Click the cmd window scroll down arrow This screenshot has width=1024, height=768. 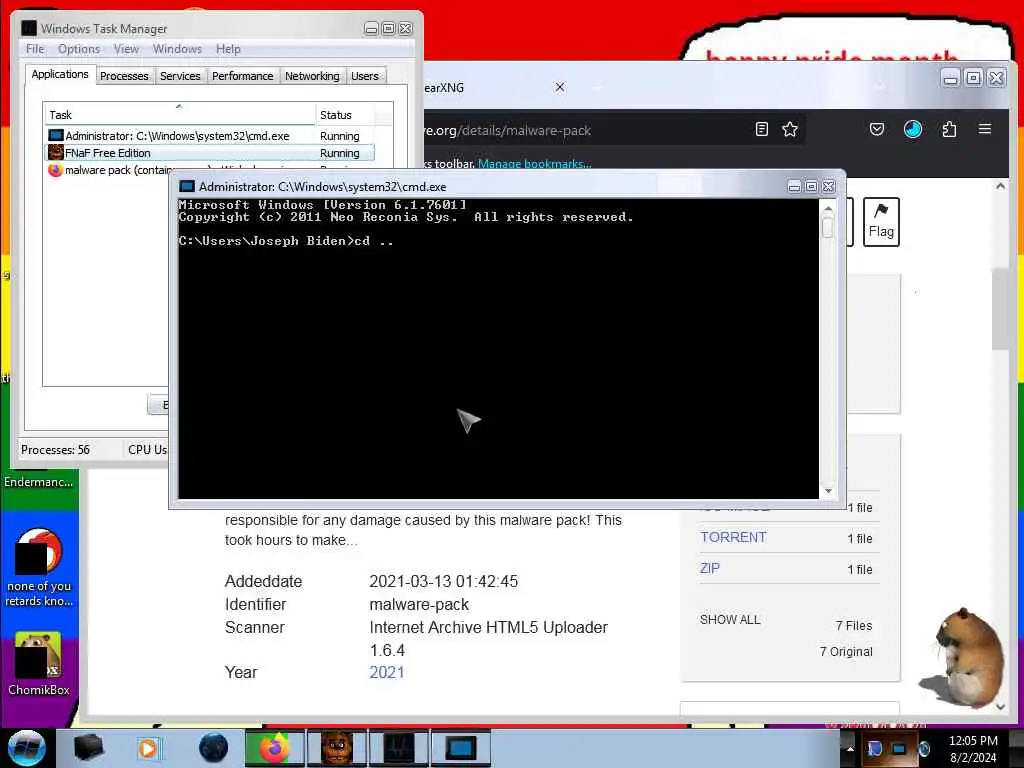tap(828, 491)
